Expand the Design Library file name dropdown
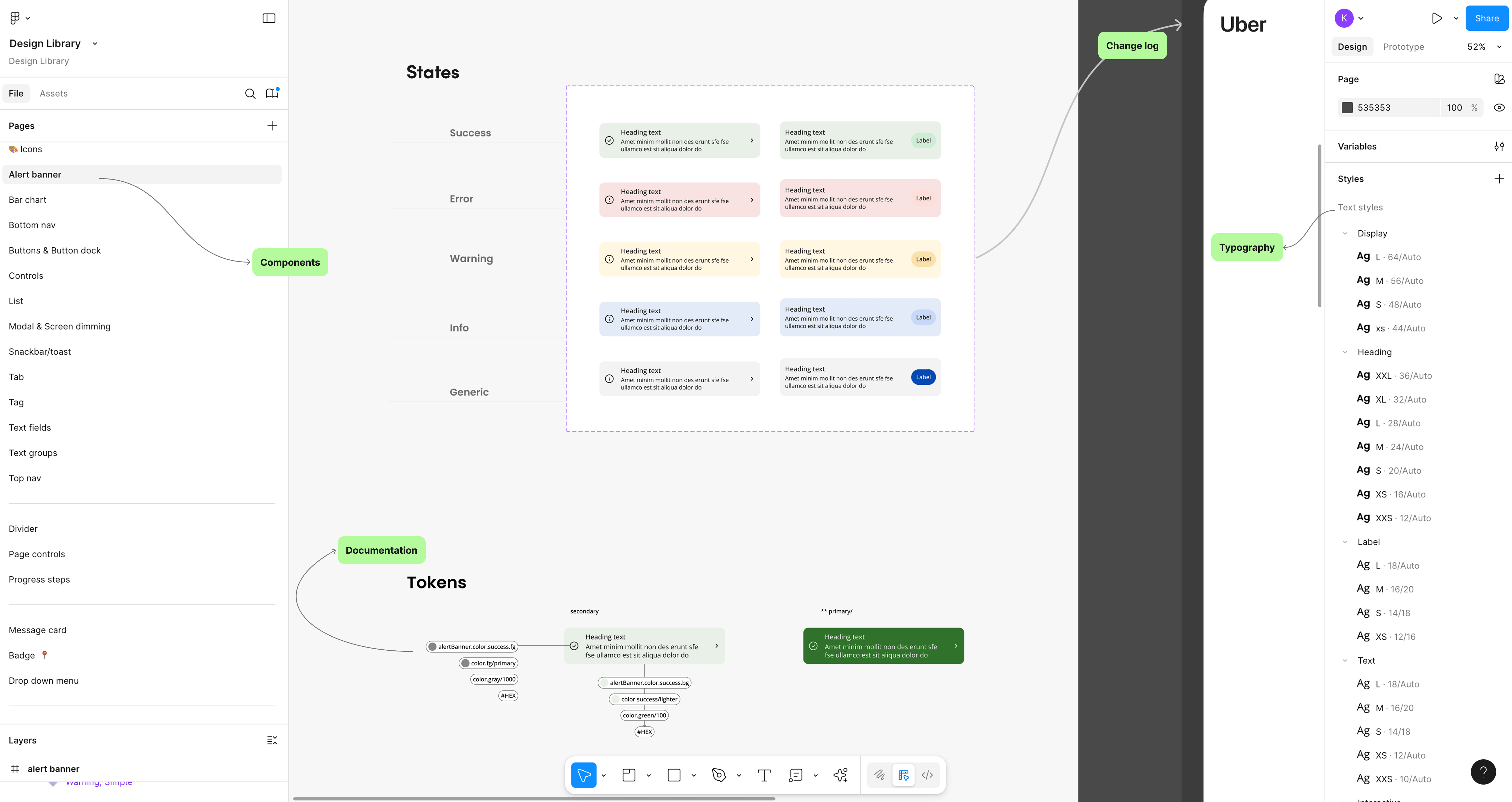The image size is (1512, 802). coord(94,44)
